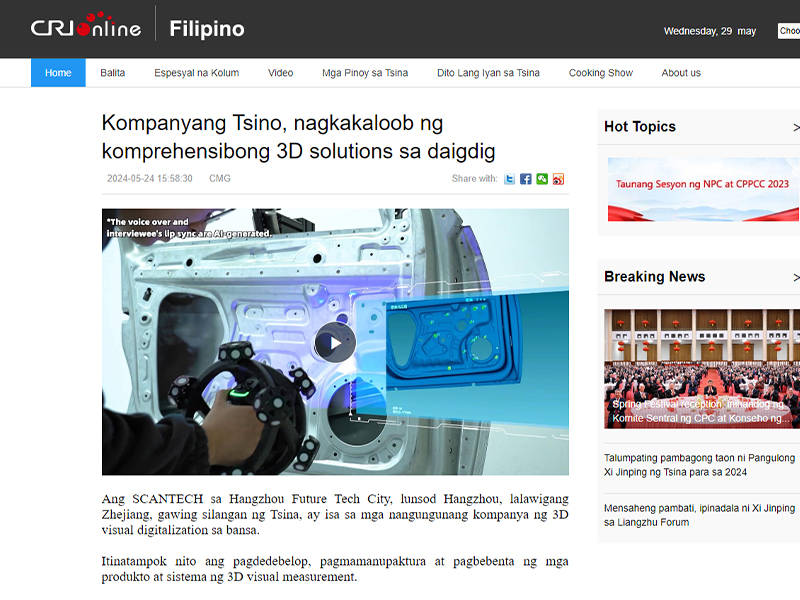Open Mga Pinoy sa Tsina section
The height and width of the screenshot is (600, 800).
(x=365, y=73)
